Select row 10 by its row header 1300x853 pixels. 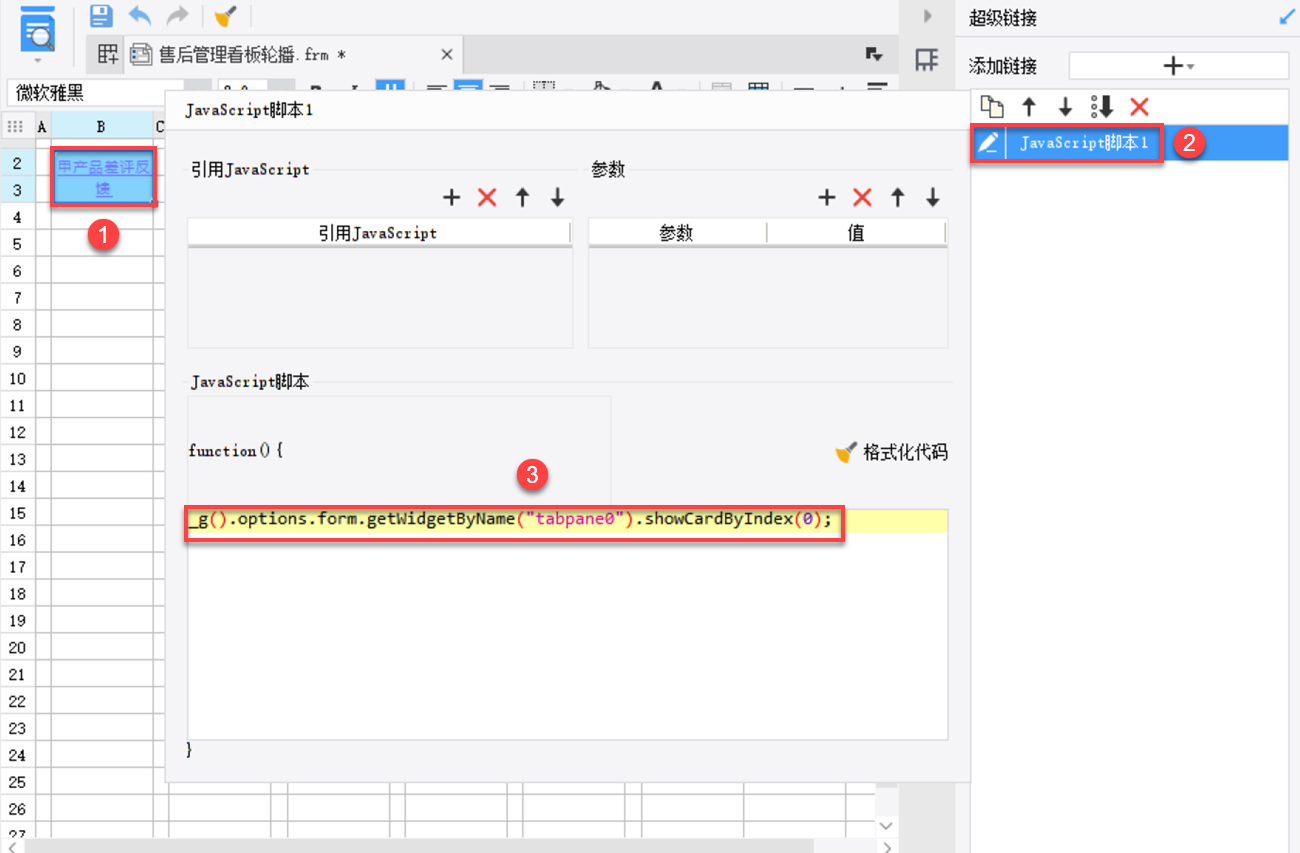(x=17, y=379)
